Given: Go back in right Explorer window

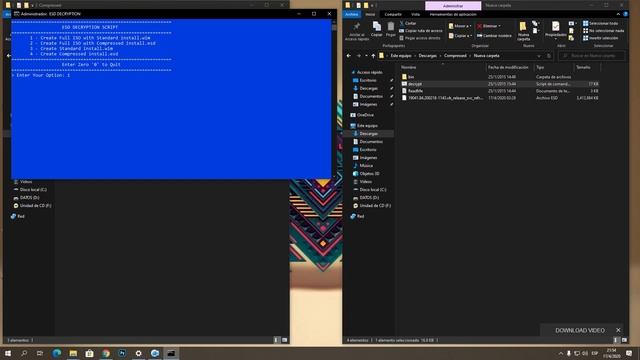Looking at the screenshot, I should pyautogui.click(x=349, y=56).
